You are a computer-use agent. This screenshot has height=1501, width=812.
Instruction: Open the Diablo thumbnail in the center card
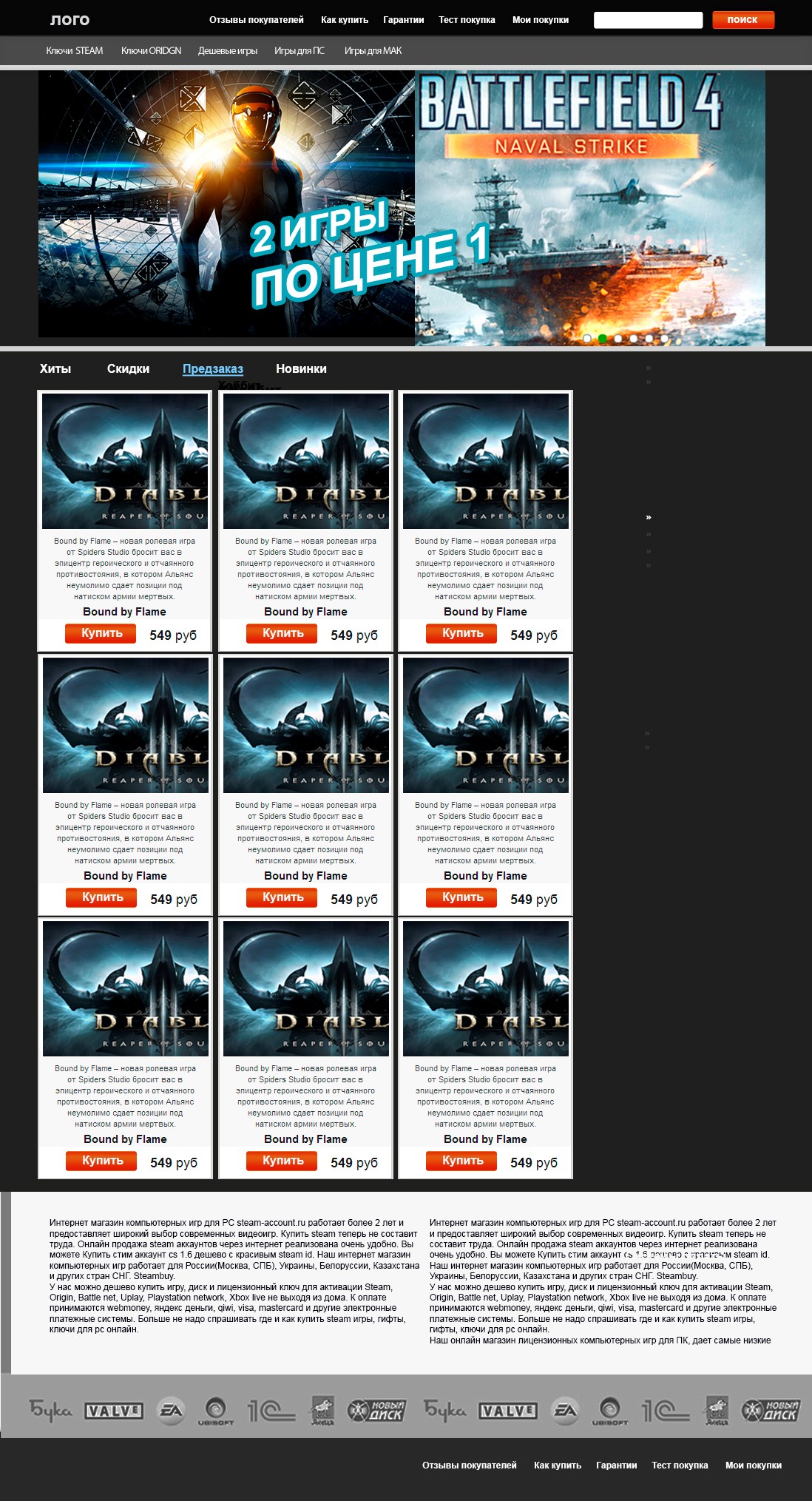(x=306, y=725)
